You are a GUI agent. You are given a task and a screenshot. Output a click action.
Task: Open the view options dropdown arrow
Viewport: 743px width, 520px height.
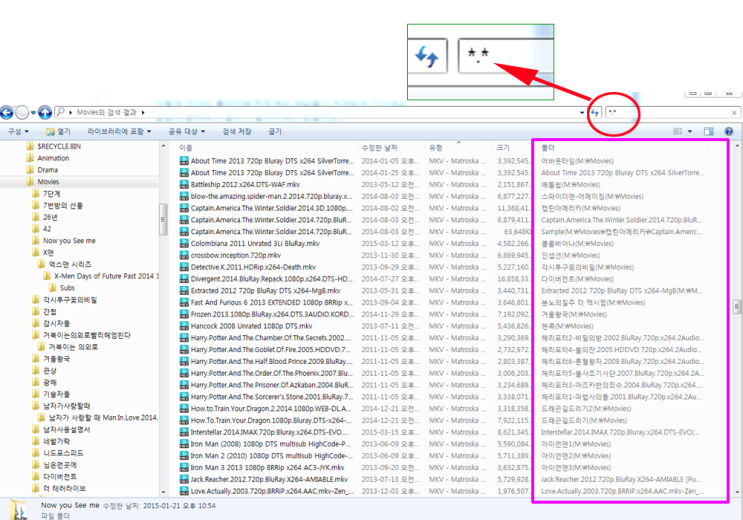pos(689,131)
